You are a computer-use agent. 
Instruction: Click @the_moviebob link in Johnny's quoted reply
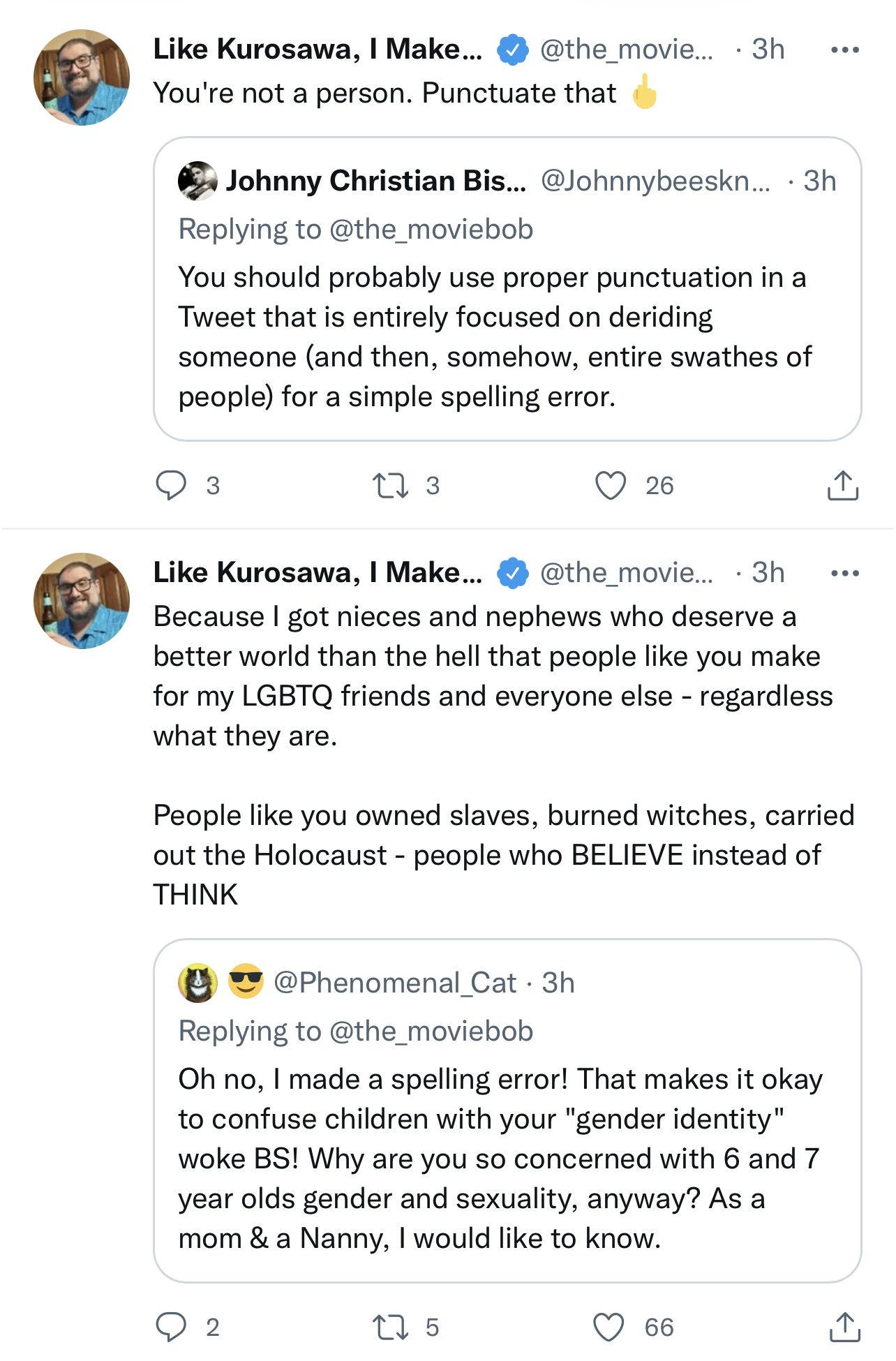pos(431,230)
